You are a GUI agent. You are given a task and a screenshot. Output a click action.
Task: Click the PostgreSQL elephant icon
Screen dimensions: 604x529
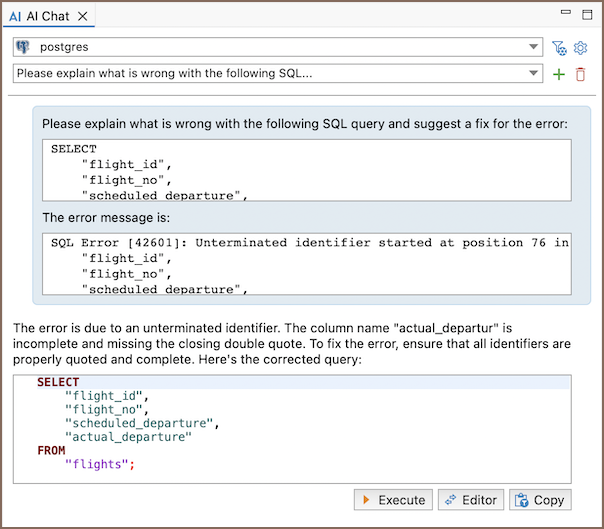point(23,47)
